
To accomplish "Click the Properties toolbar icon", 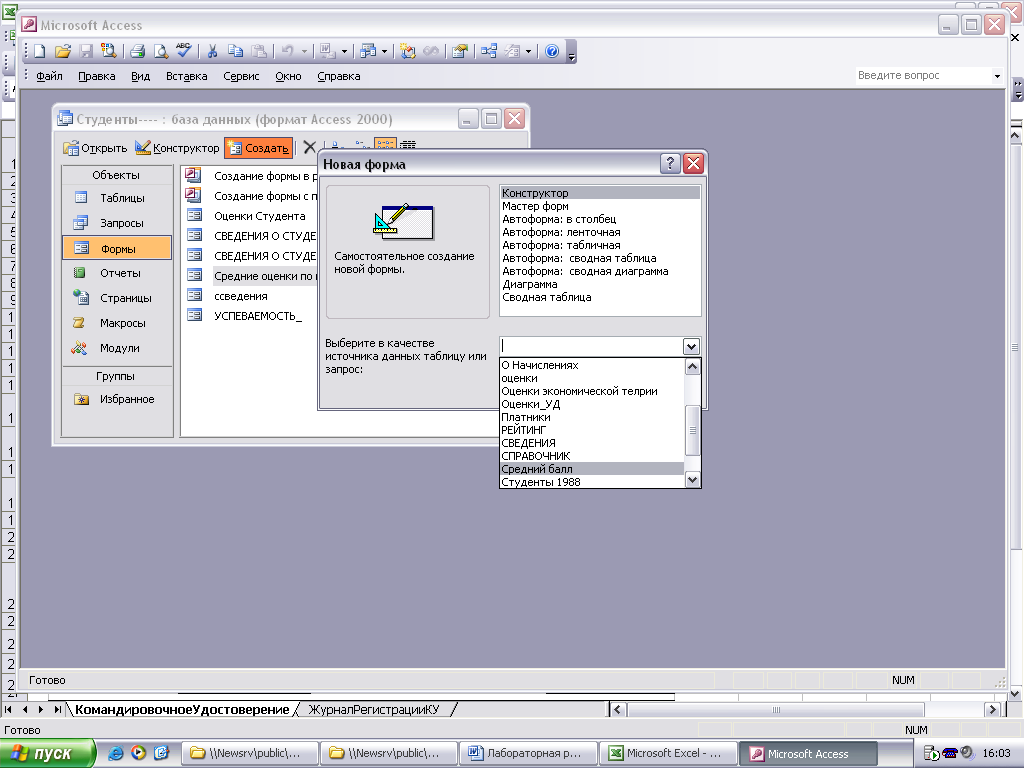I will point(460,51).
